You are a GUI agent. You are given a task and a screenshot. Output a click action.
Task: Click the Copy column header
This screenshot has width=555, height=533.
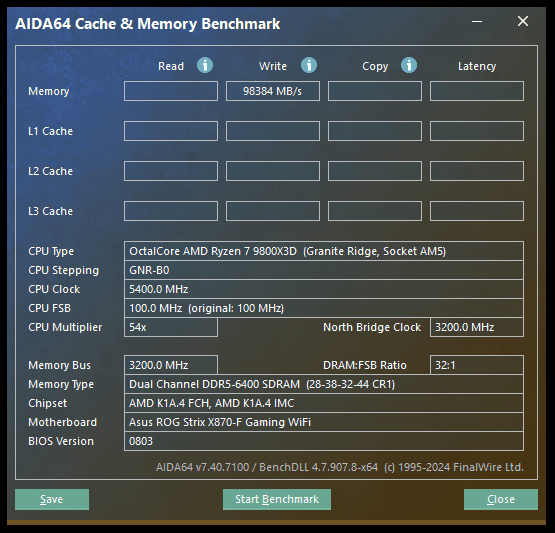375,67
